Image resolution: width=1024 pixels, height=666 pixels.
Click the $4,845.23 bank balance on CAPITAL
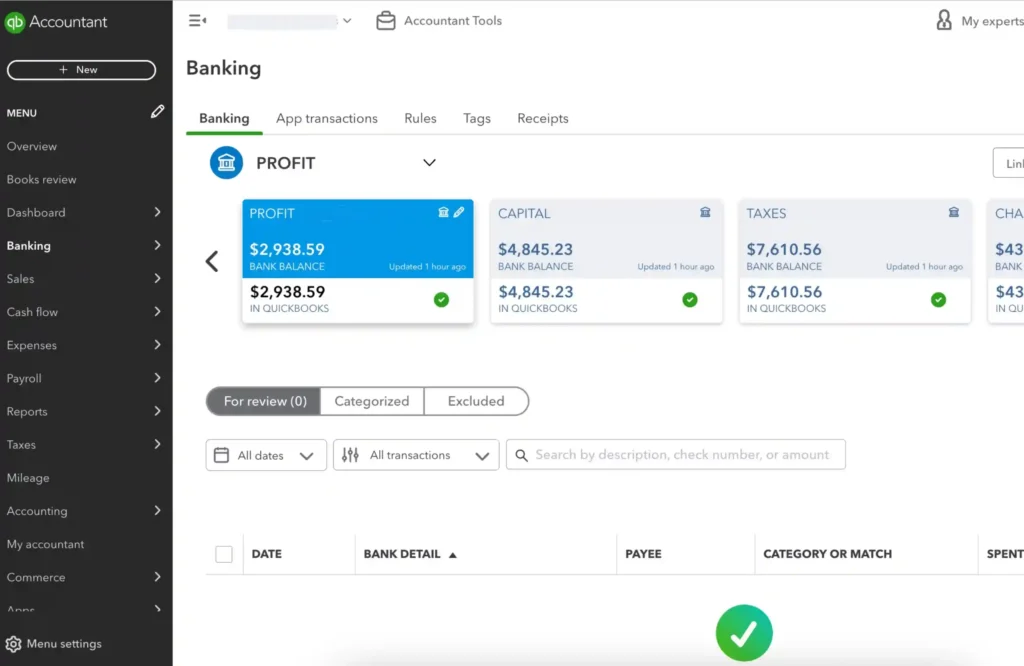coord(536,249)
